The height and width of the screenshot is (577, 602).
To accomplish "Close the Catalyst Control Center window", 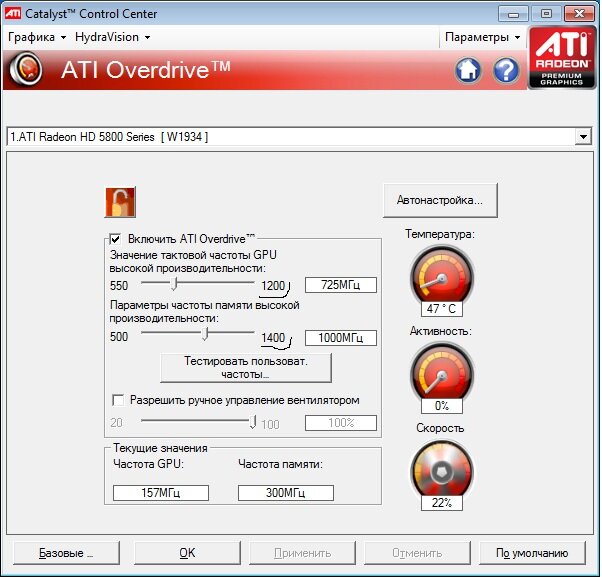I will [x=579, y=14].
